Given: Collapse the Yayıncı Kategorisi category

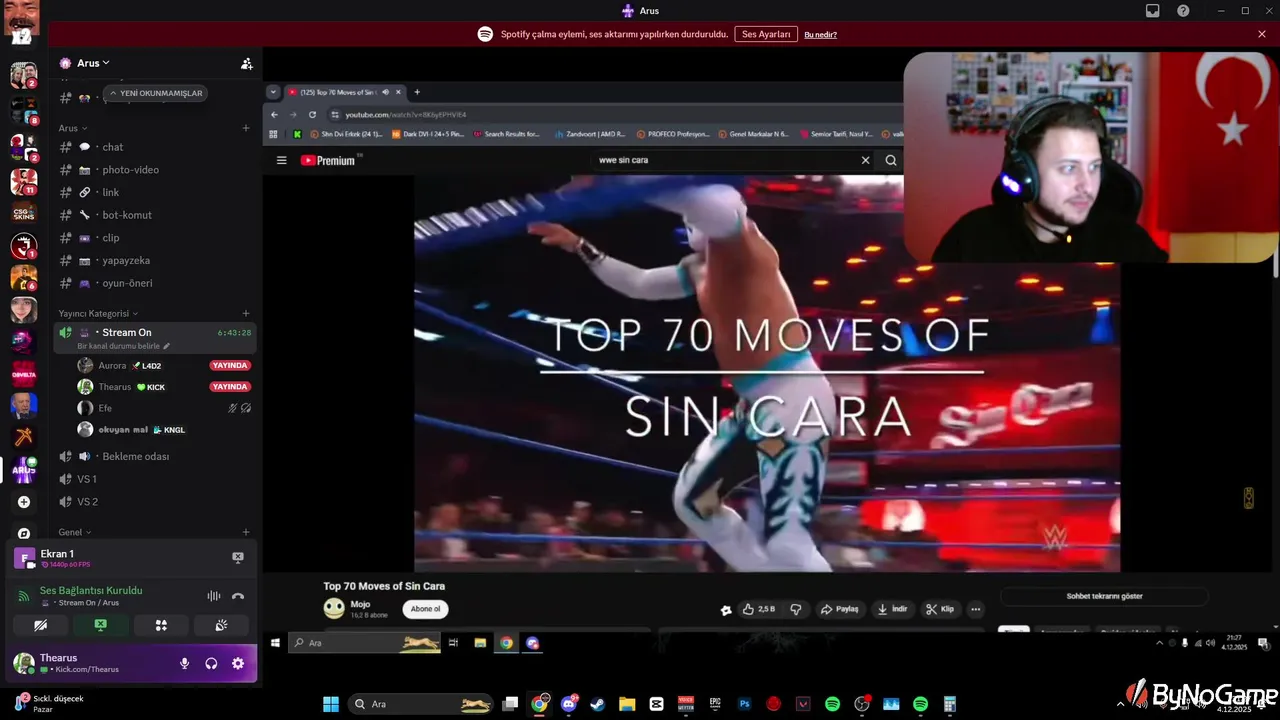Looking at the screenshot, I should (x=98, y=313).
